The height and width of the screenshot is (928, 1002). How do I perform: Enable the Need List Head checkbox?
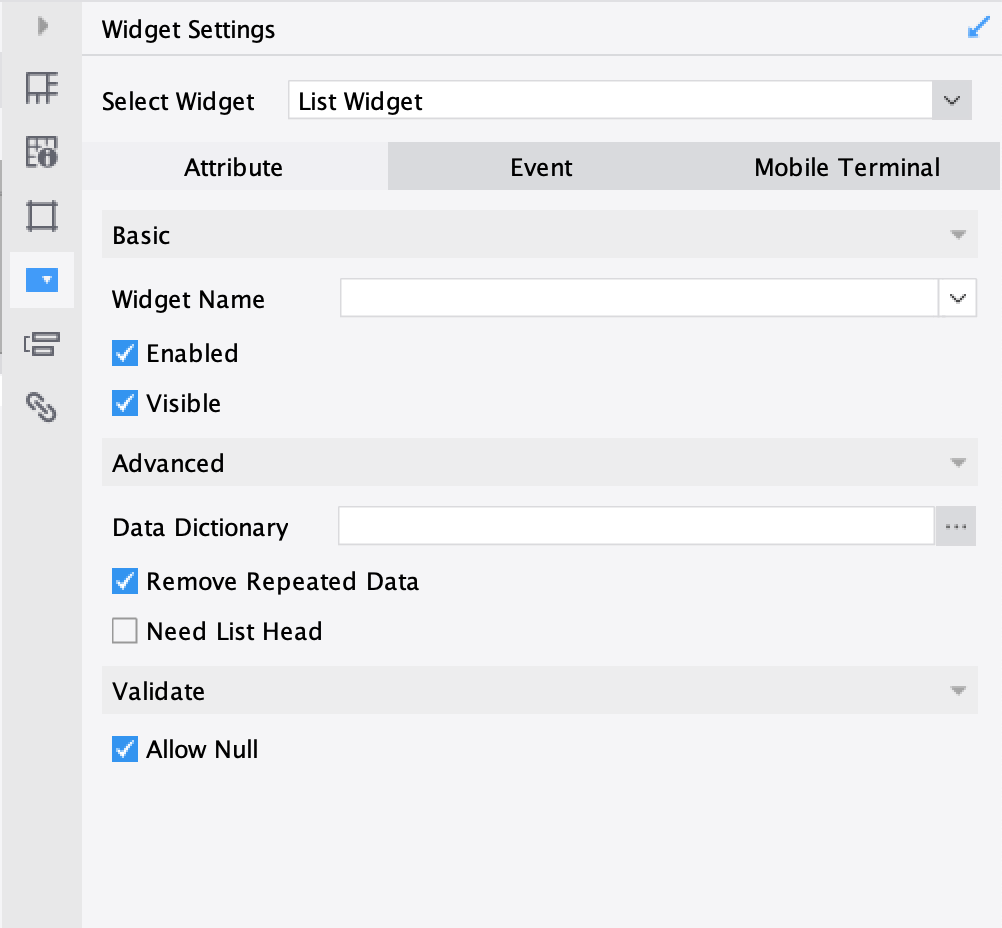coord(125,631)
